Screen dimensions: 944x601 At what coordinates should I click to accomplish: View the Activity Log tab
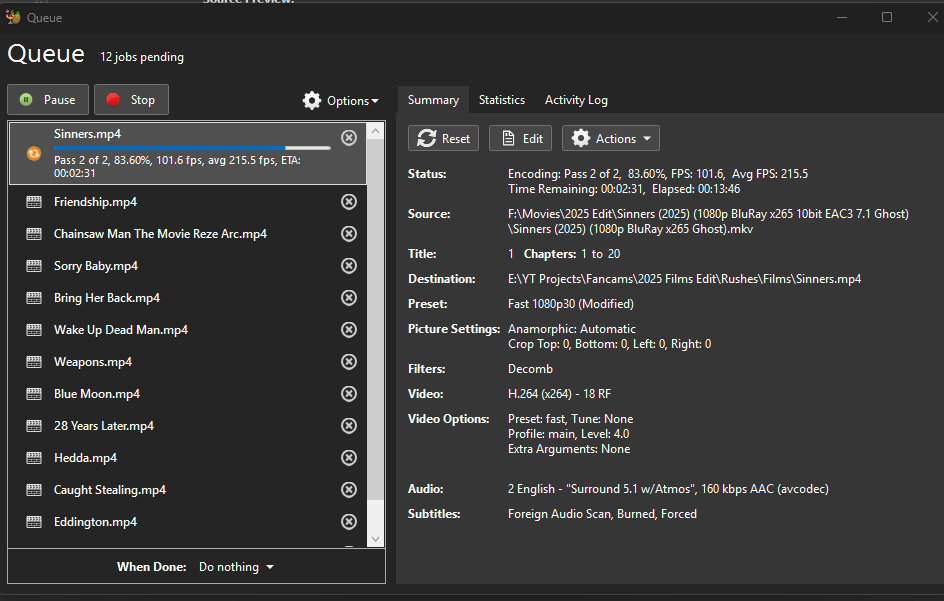576,100
